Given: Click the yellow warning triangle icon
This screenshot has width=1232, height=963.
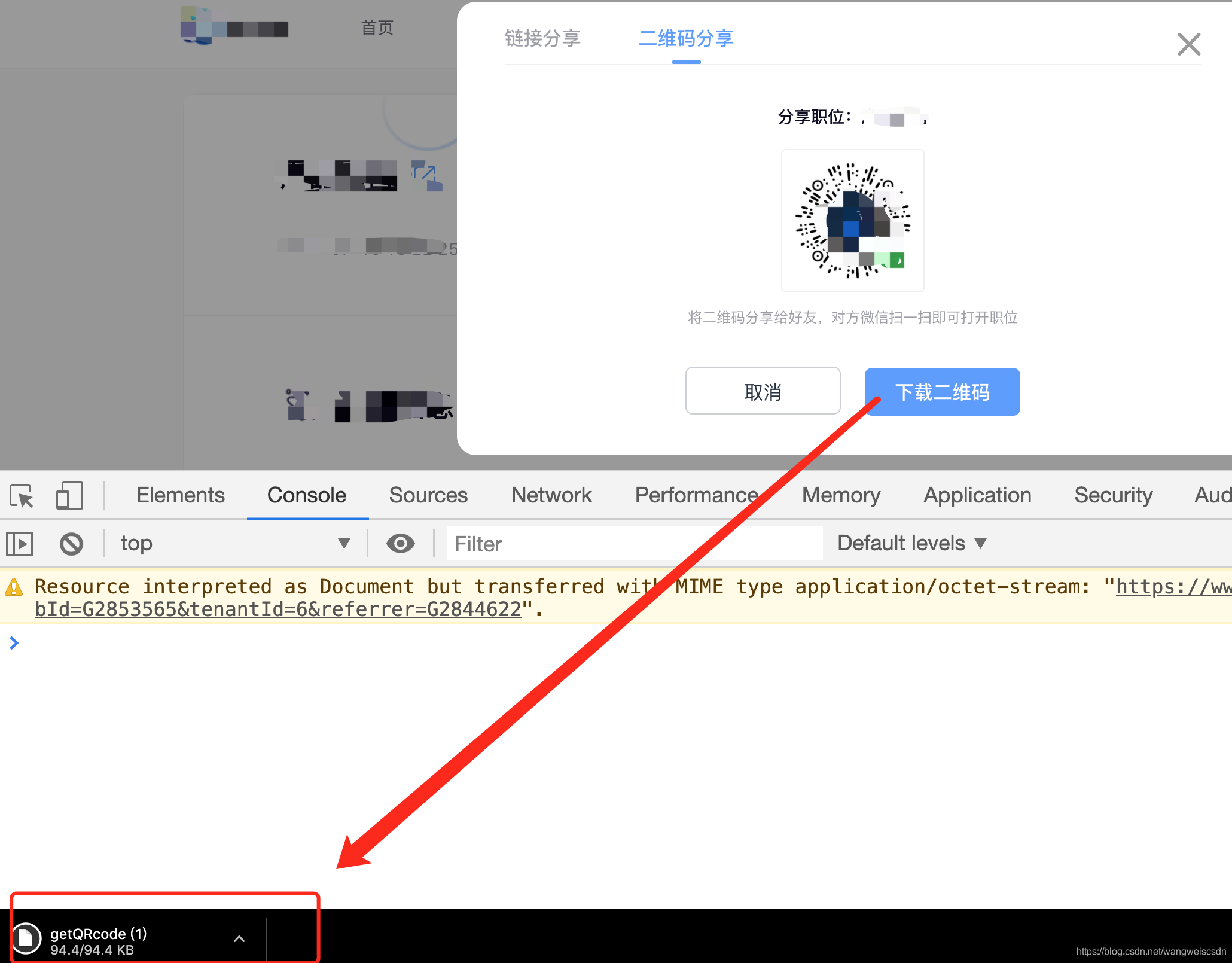Looking at the screenshot, I should click(14, 587).
